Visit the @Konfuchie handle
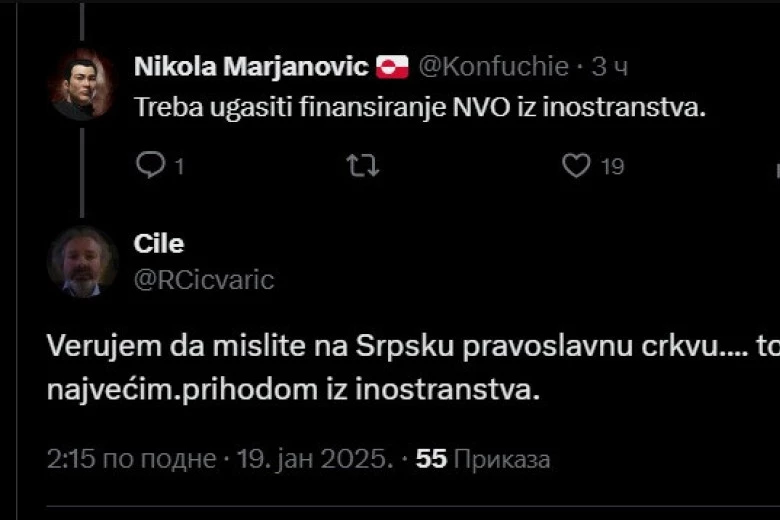This screenshot has height=520, width=780. point(492,67)
